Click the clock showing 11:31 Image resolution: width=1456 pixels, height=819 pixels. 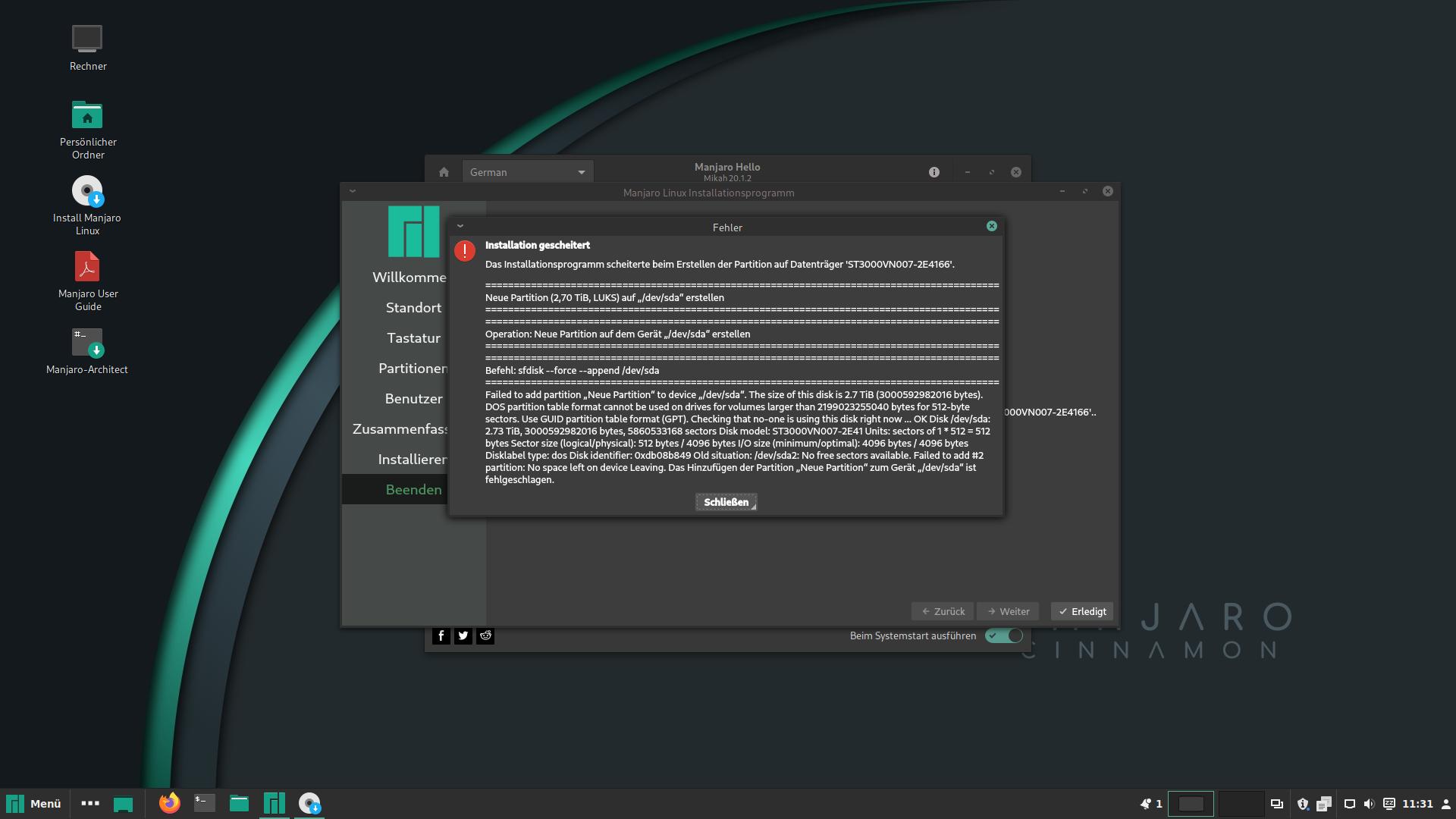(1417, 804)
